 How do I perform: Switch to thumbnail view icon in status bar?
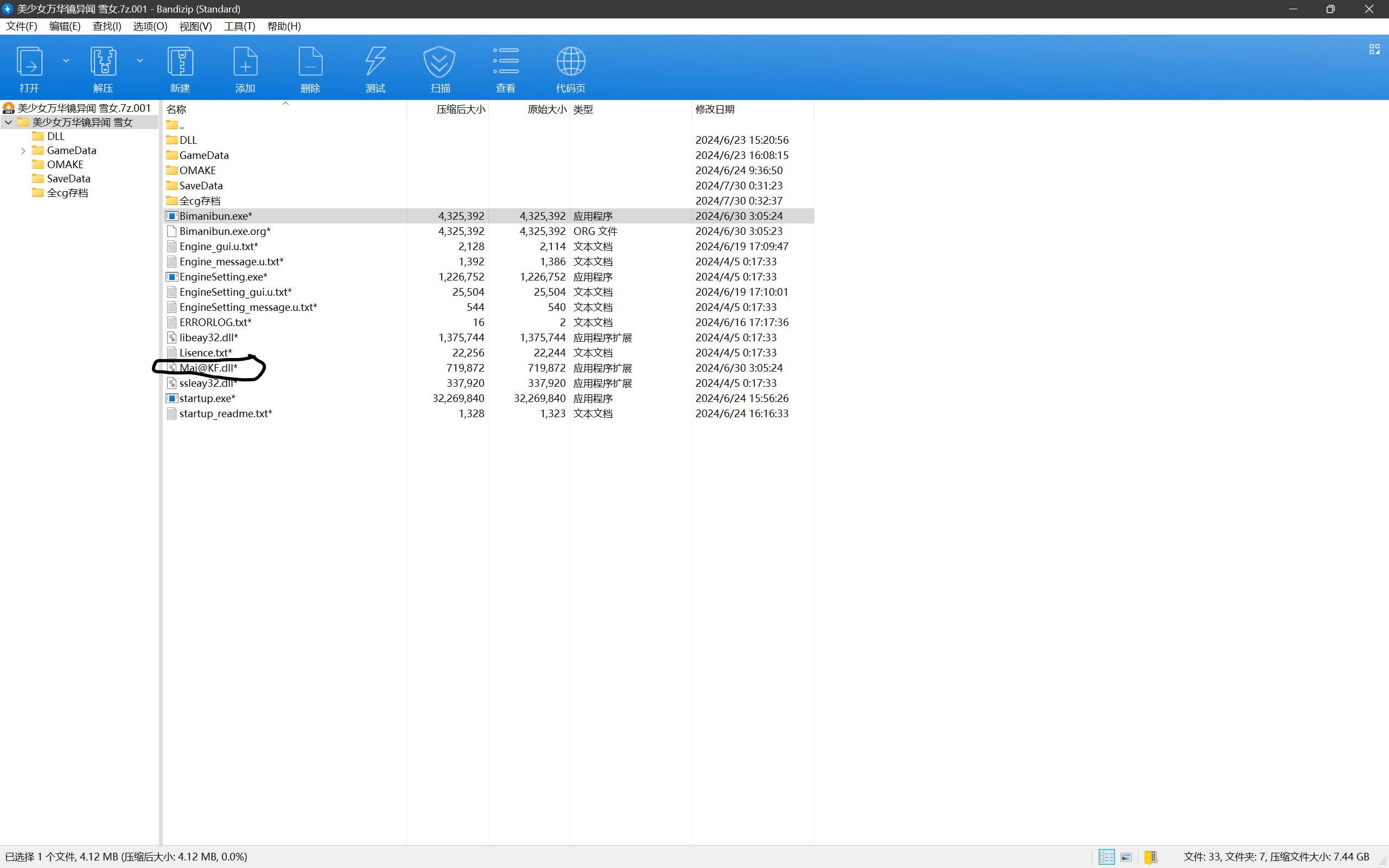[x=1126, y=857]
